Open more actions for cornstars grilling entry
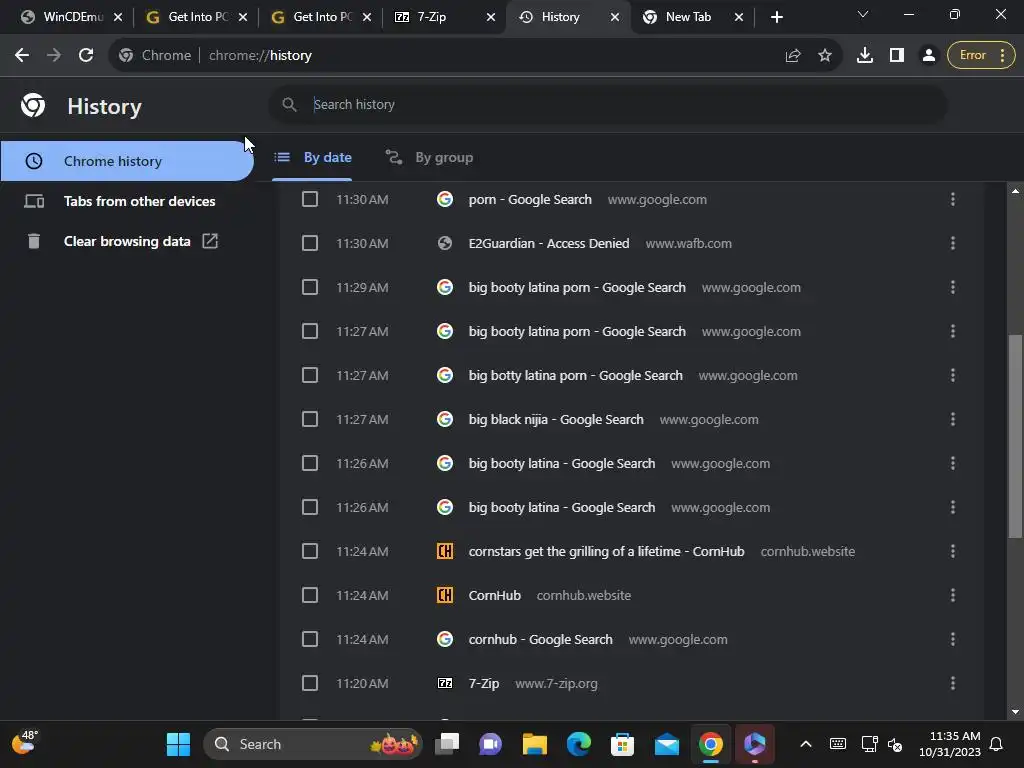Image resolution: width=1024 pixels, height=768 pixels. coord(953,551)
